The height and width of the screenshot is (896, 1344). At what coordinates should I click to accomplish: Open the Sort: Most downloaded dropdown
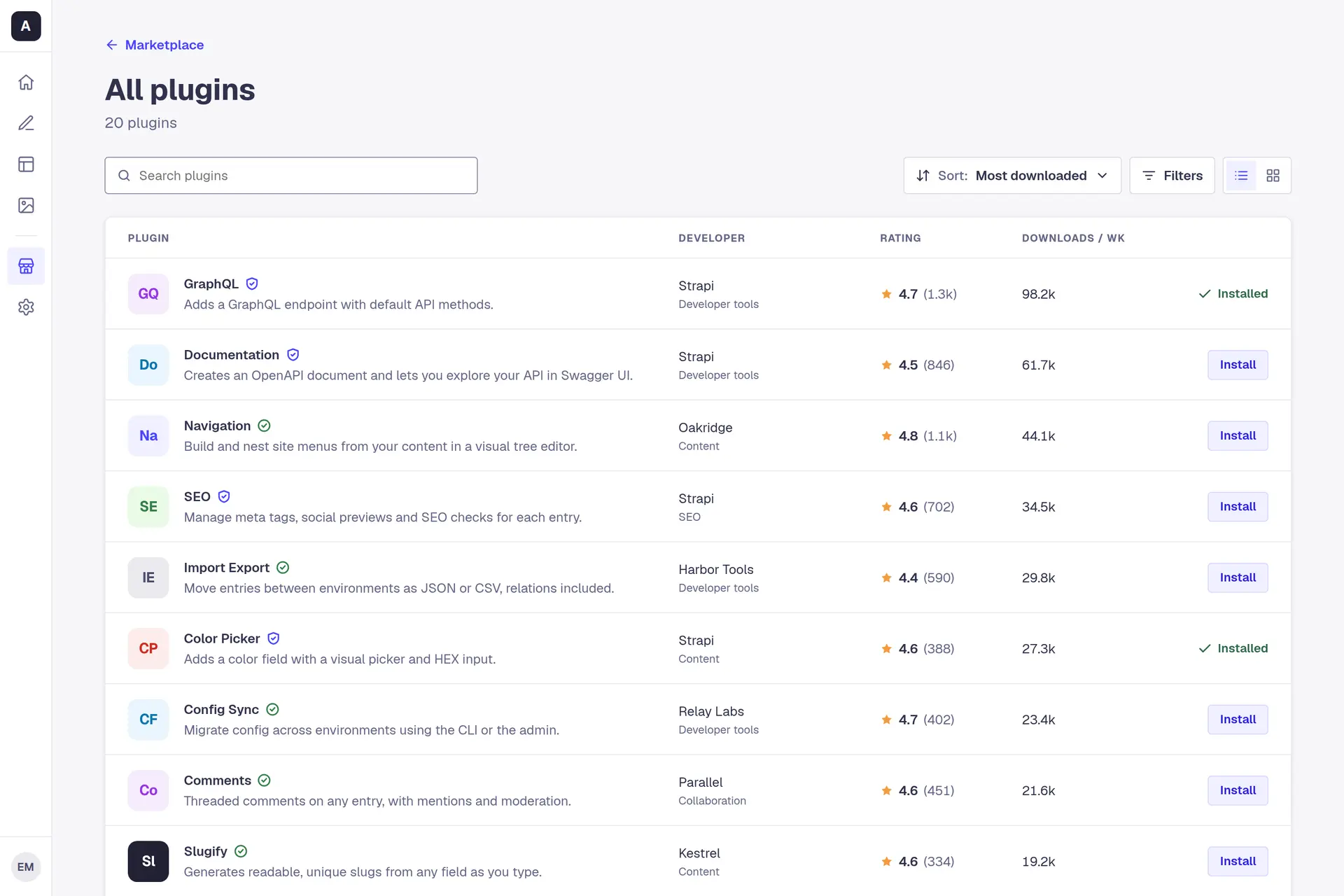(x=1012, y=176)
